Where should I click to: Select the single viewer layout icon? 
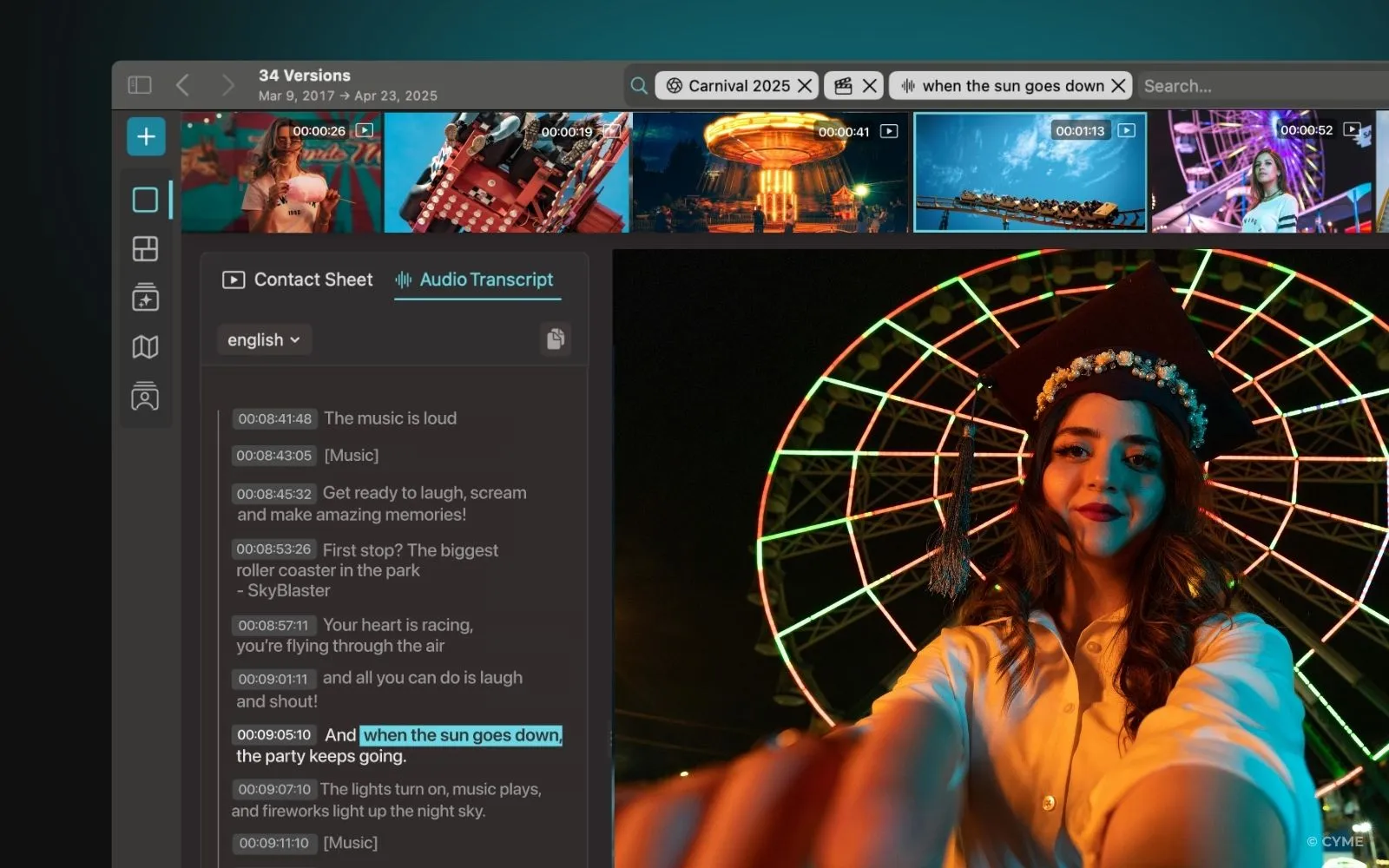145,200
